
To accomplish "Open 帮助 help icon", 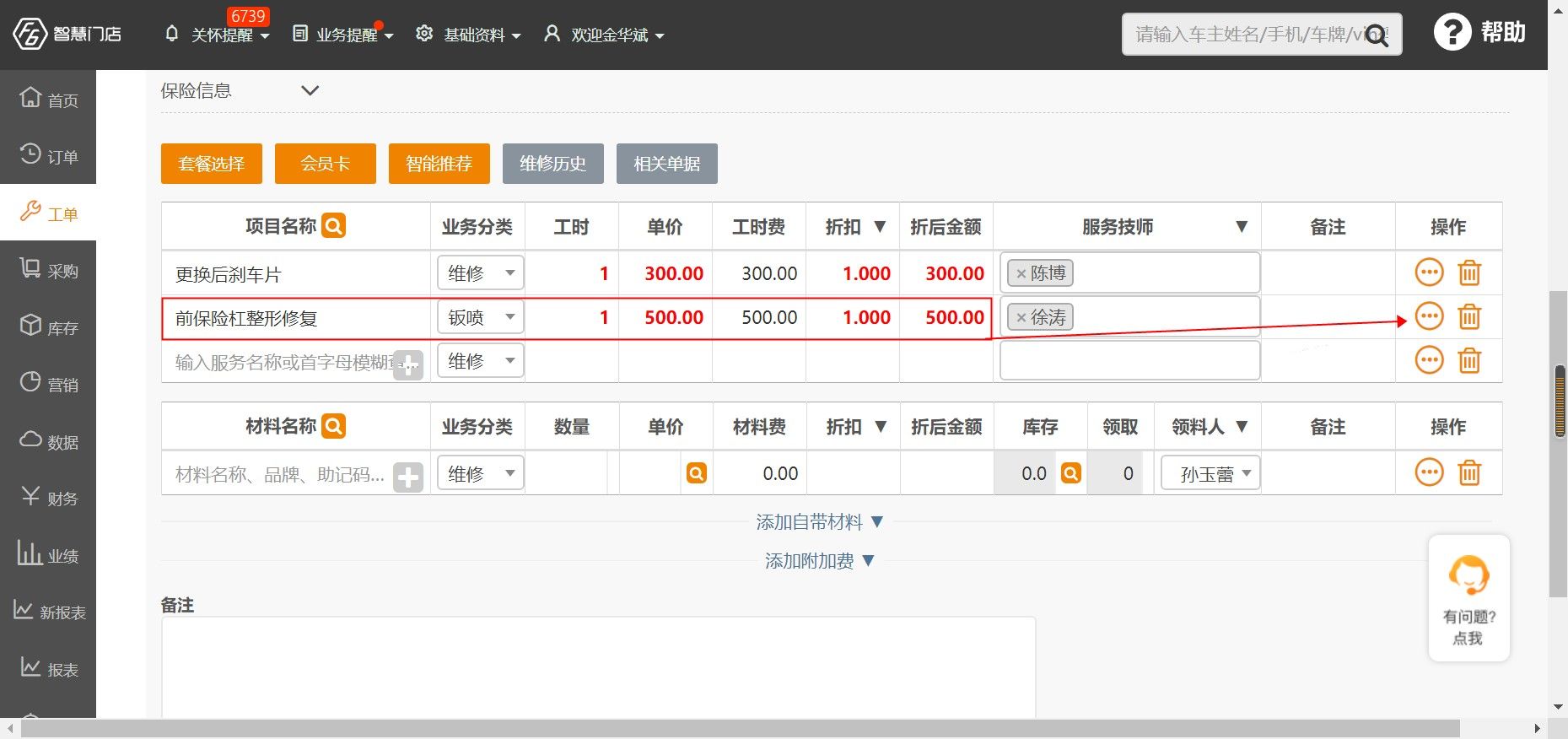I will pos(1480,33).
